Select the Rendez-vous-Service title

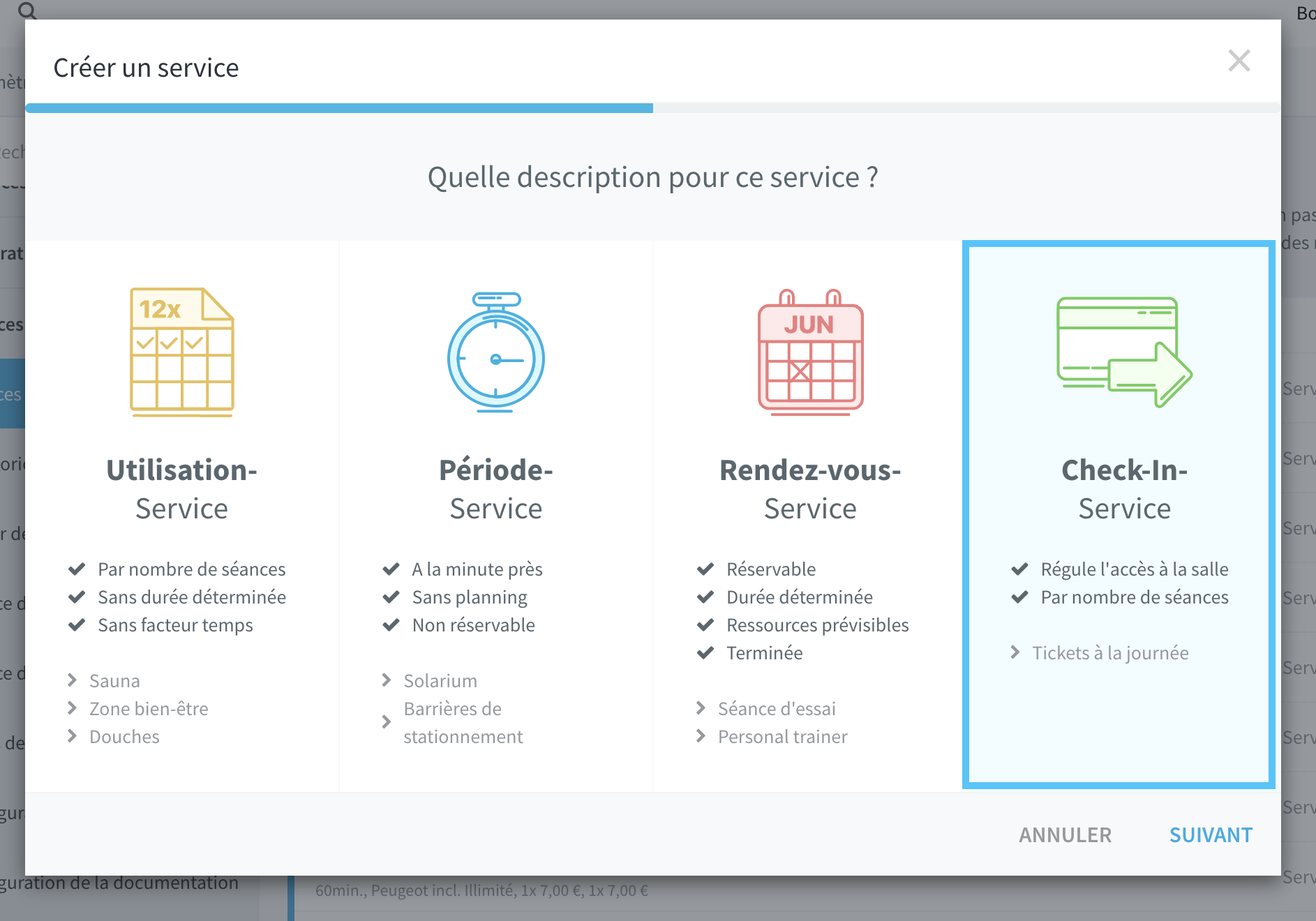point(810,489)
